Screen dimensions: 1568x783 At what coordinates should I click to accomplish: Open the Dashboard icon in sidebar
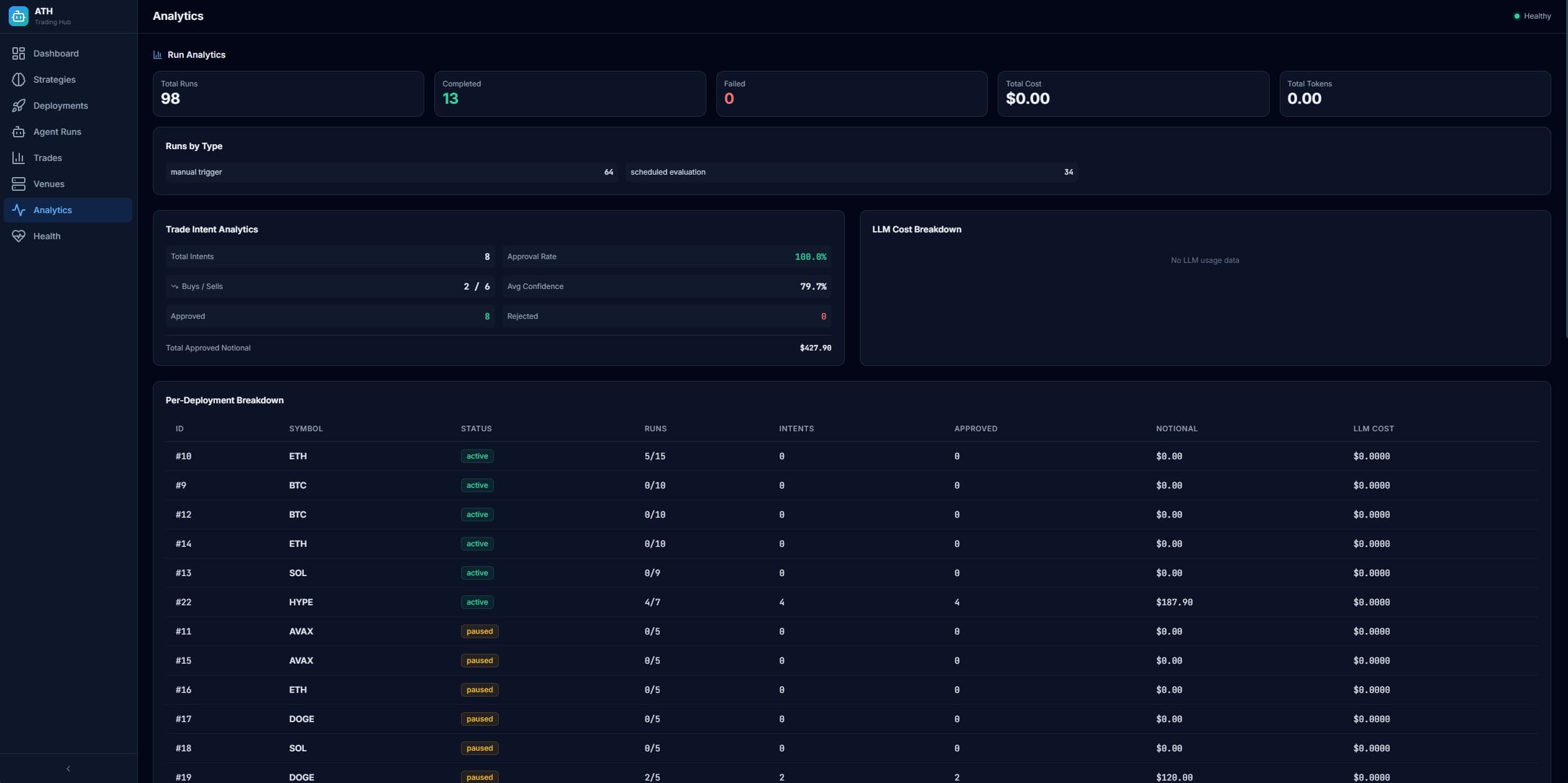[x=19, y=53]
